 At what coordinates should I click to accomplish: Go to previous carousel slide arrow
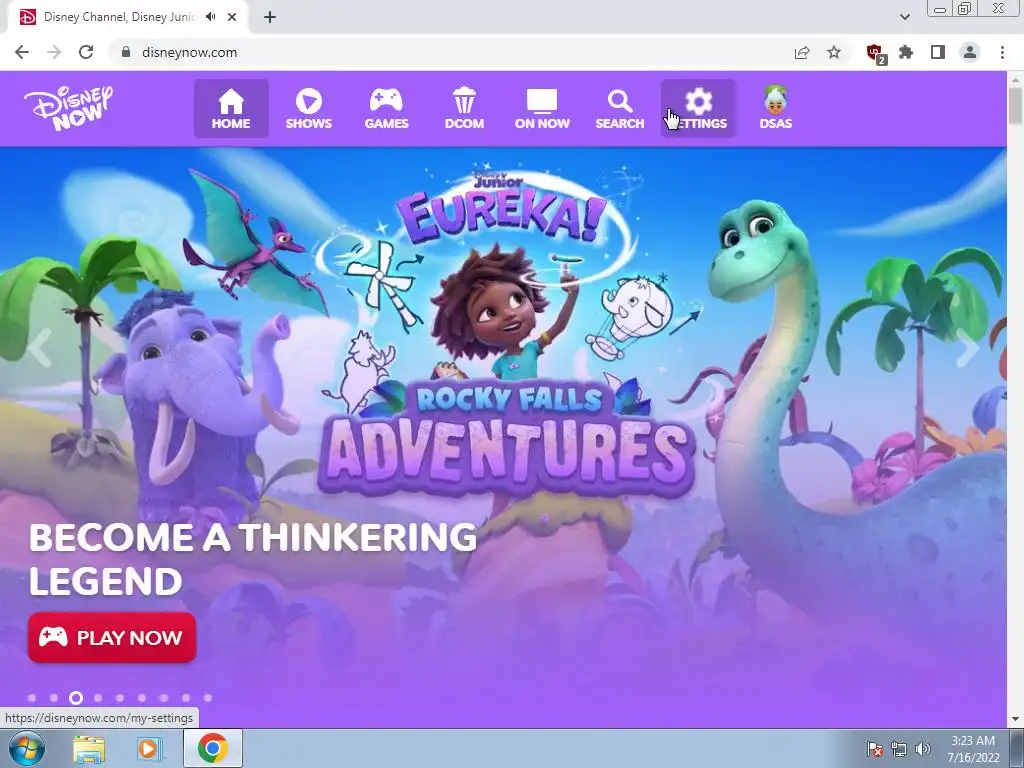pos(40,349)
